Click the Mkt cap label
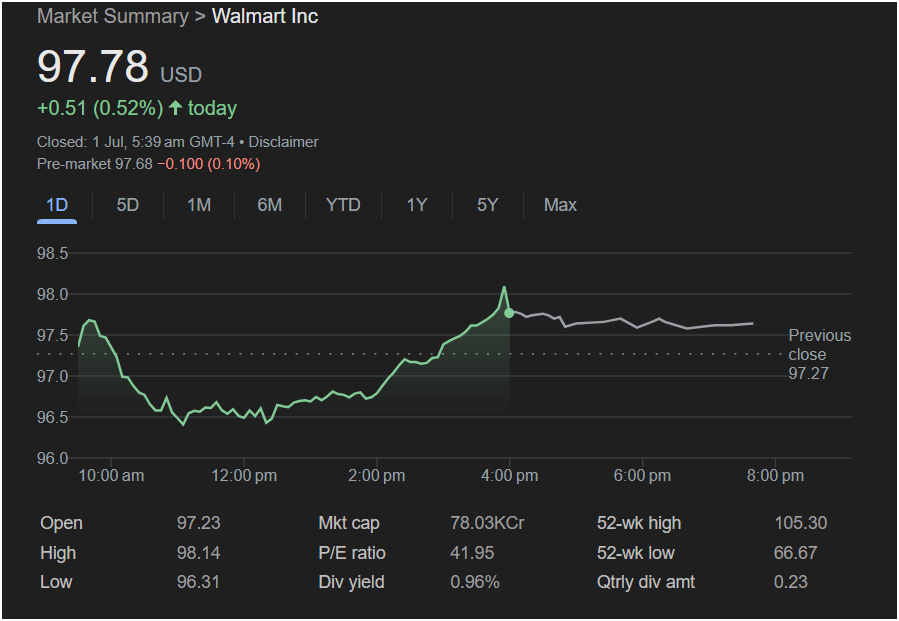 pos(349,523)
